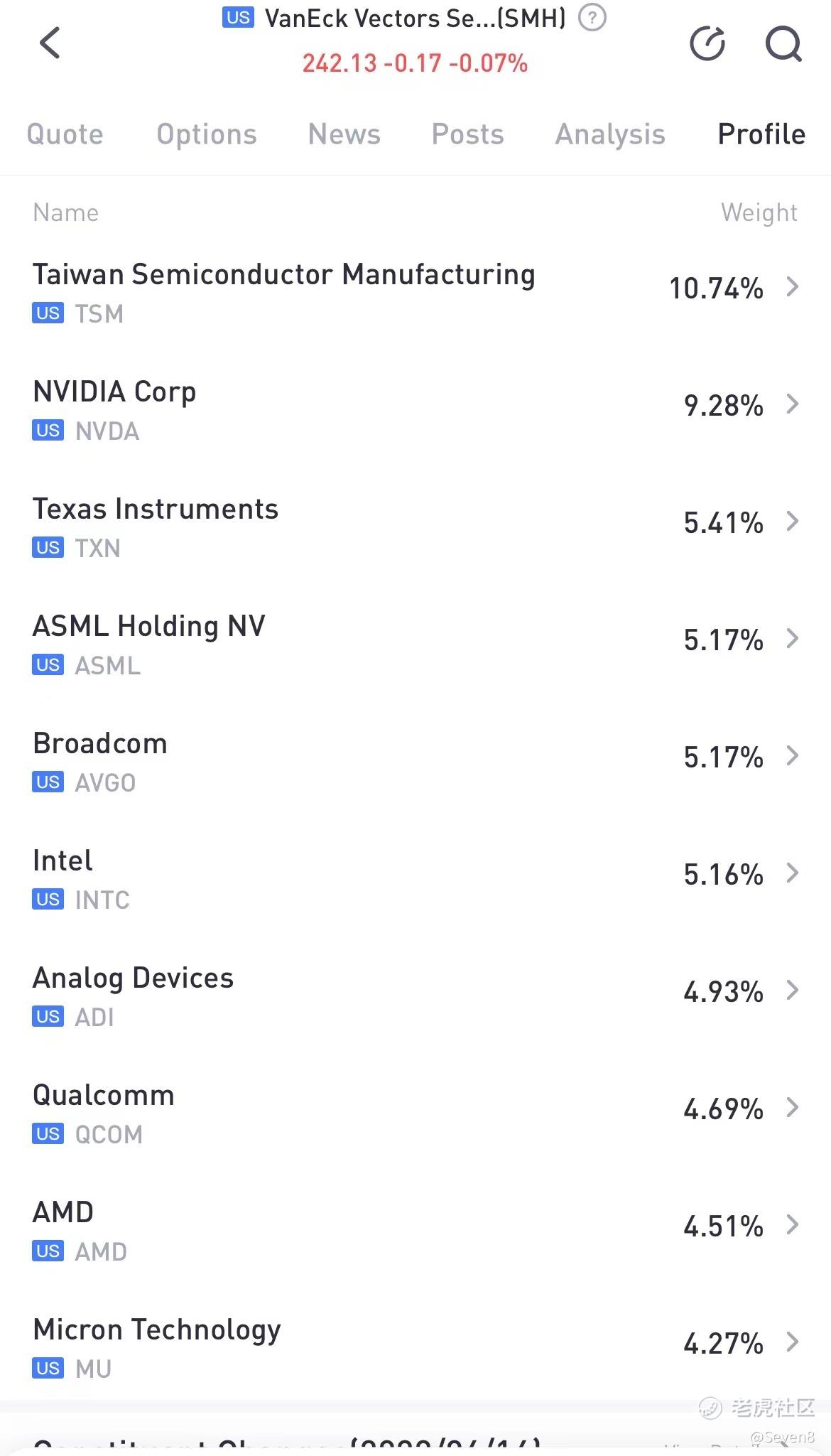
Task: Tap the back arrow icon
Action: coord(50,43)
